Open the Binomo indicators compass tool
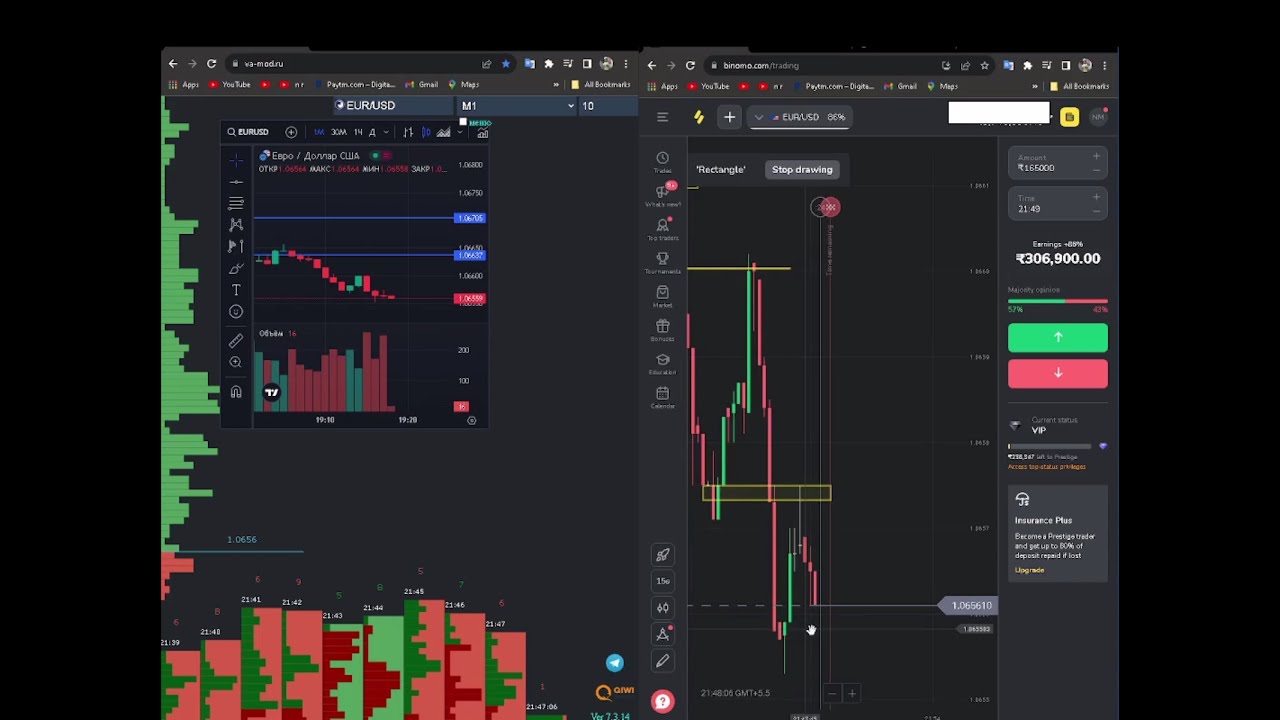The width and height of the screenshot is (1280, 720). (x=662, y=634)
